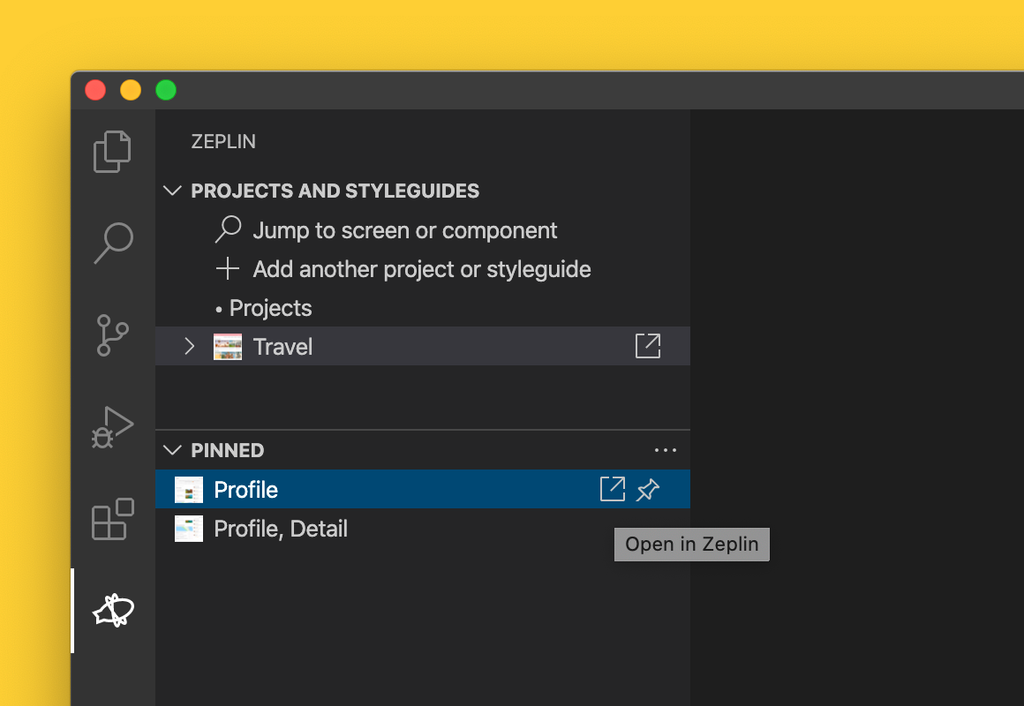The width and height of the screenshot is (1024, 706).
Task: Click the Zeplin bell icon in the activity bar
Action: point(111,611)
